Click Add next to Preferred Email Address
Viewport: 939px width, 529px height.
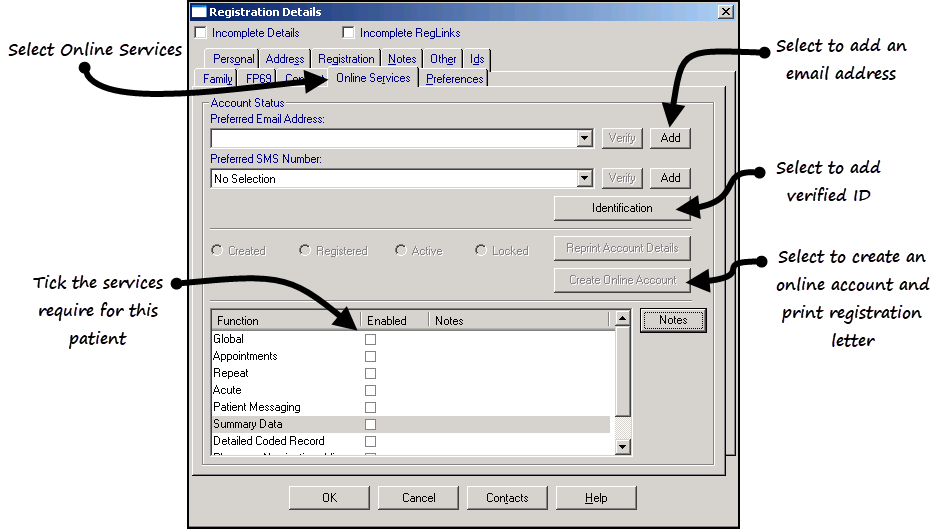coord(670,138)
